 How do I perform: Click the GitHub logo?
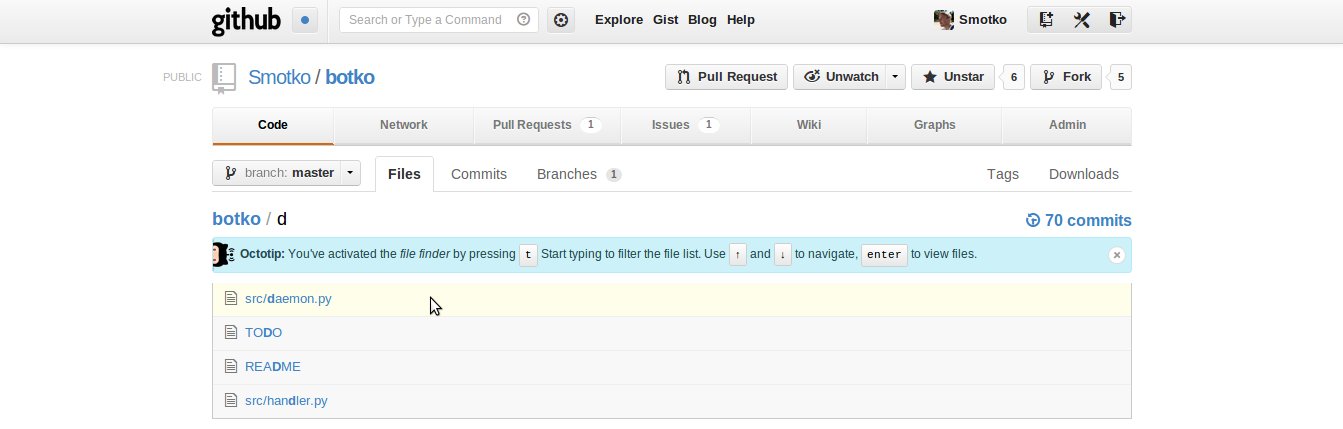[x=247, y=20]
